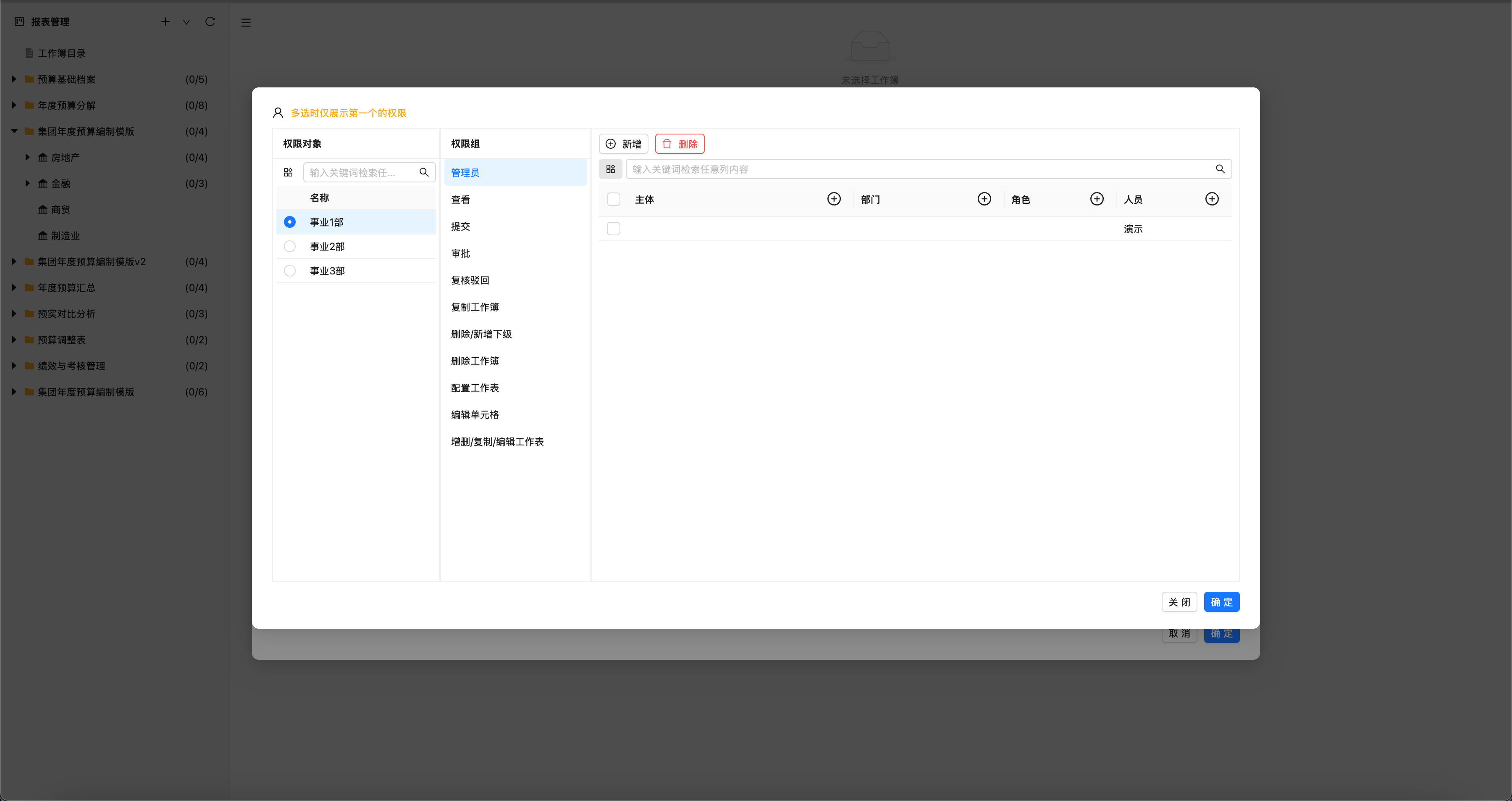This screenshot has width=1512, height=801.
Task: Click the plus icon in 角色 column header
Action: coord(1097,199)
